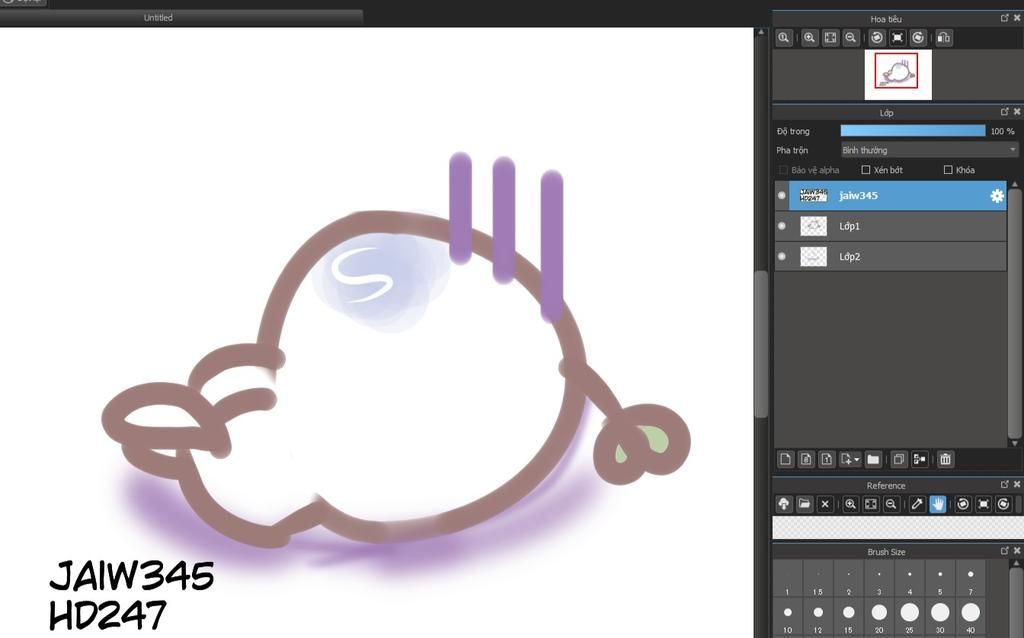Enable the Xén bớt checkbox
The height and width of the screenshot is (638, 1024).
(x=865, y=170)
